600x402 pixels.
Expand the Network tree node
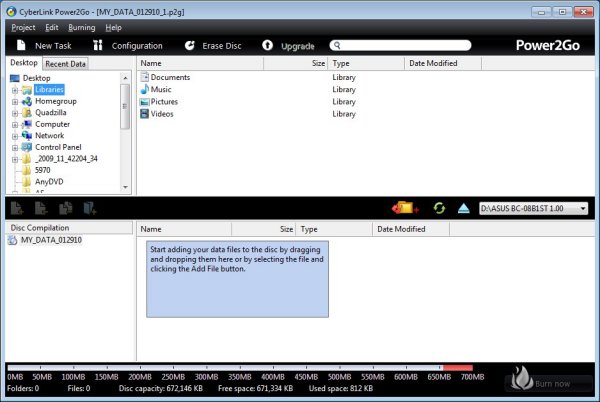pos(15,136)
